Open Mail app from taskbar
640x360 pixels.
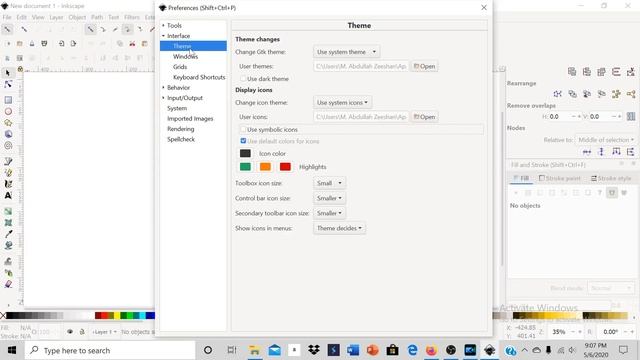[x=274, y=350]
